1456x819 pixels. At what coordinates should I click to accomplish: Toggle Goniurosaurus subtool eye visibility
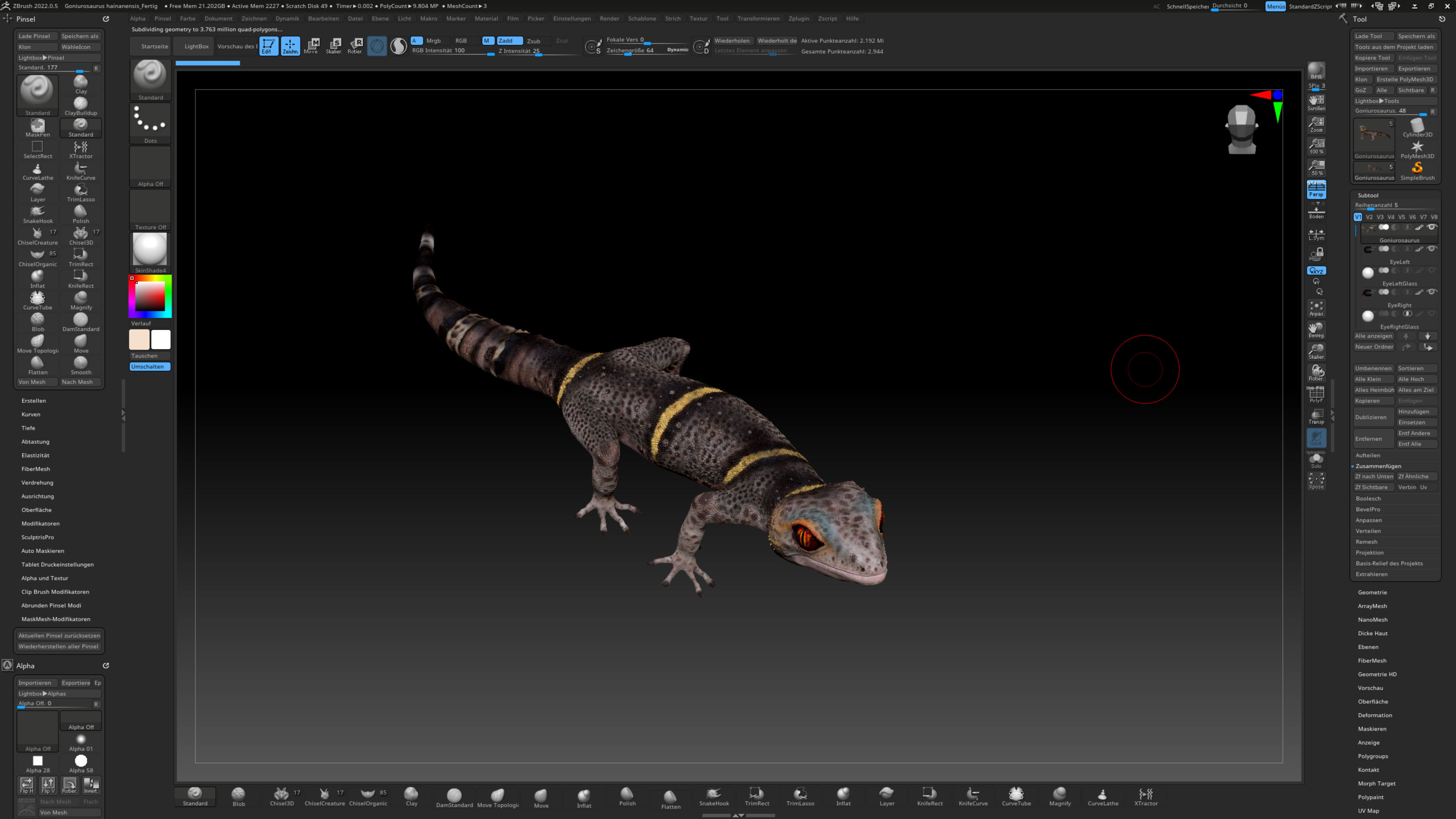(1432, 227)
